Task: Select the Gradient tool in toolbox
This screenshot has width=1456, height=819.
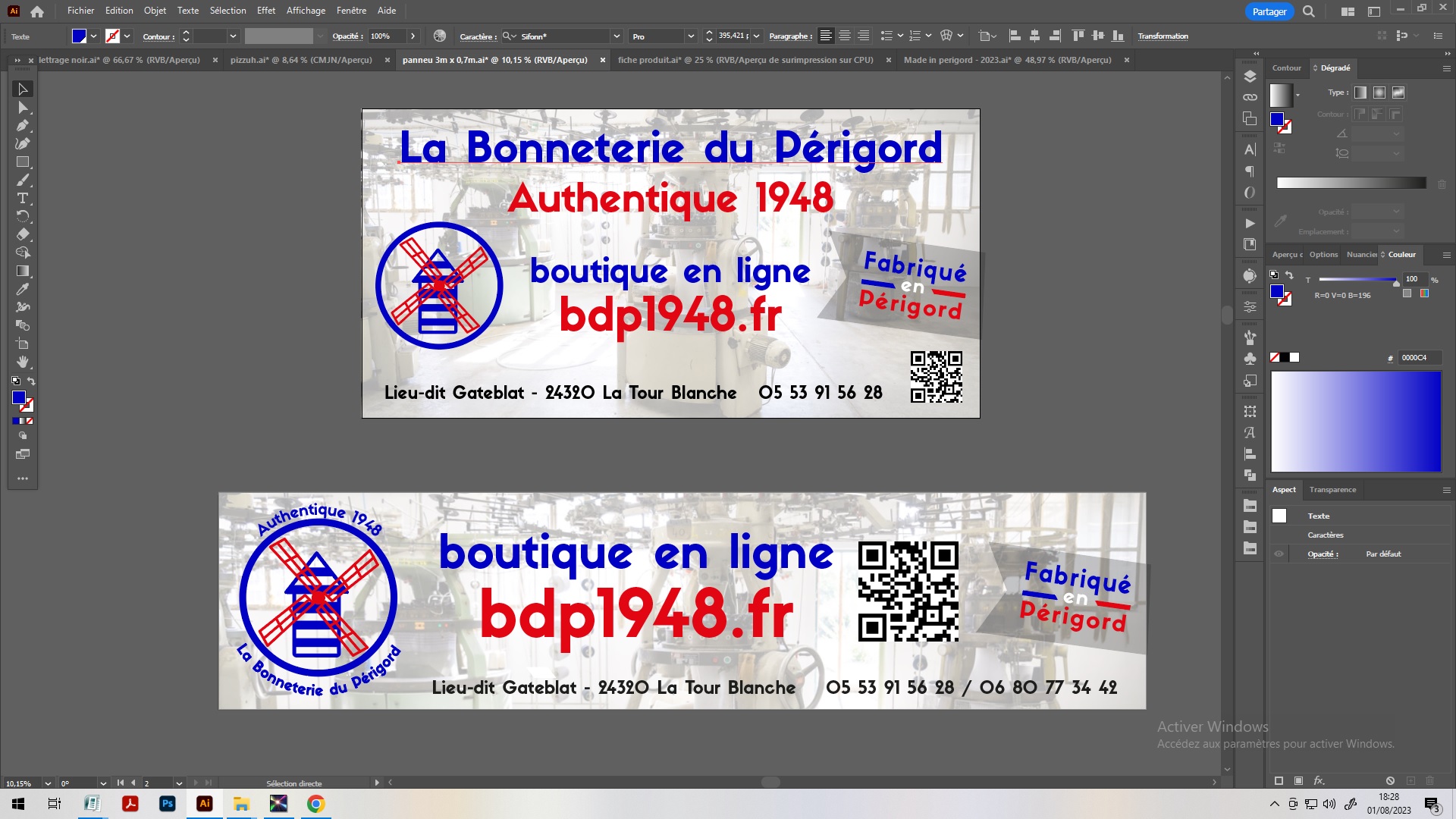Action: 23,271
